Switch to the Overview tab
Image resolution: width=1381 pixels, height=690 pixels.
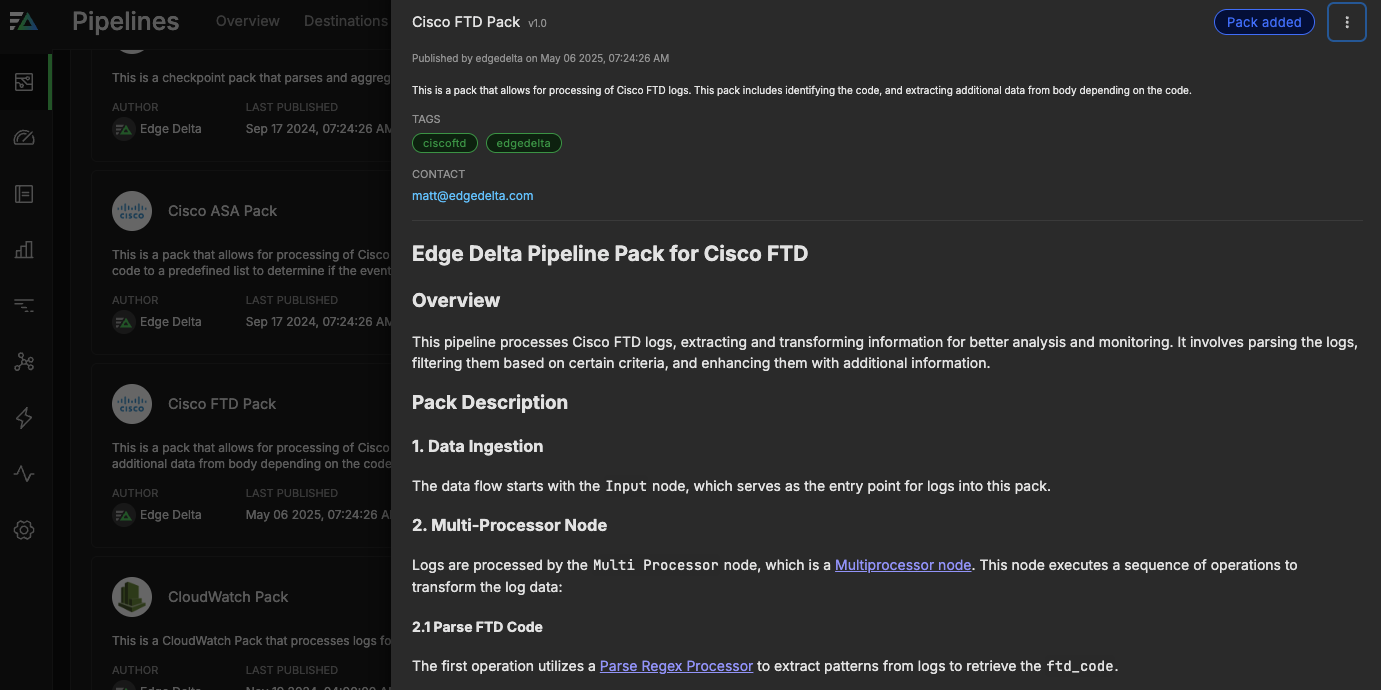pyautogui.click(x=248, y=21)
